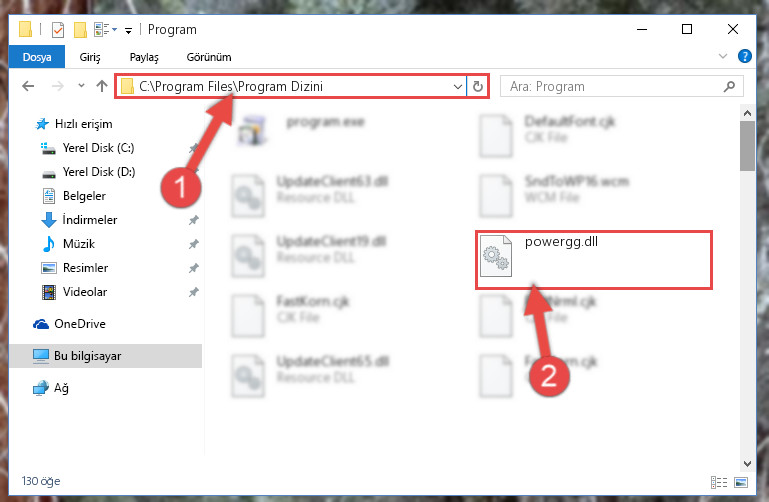Unpin İndirmeler using its pin icon
The height and width of the screenshot is (502, 769).
(x=194, y=220)
